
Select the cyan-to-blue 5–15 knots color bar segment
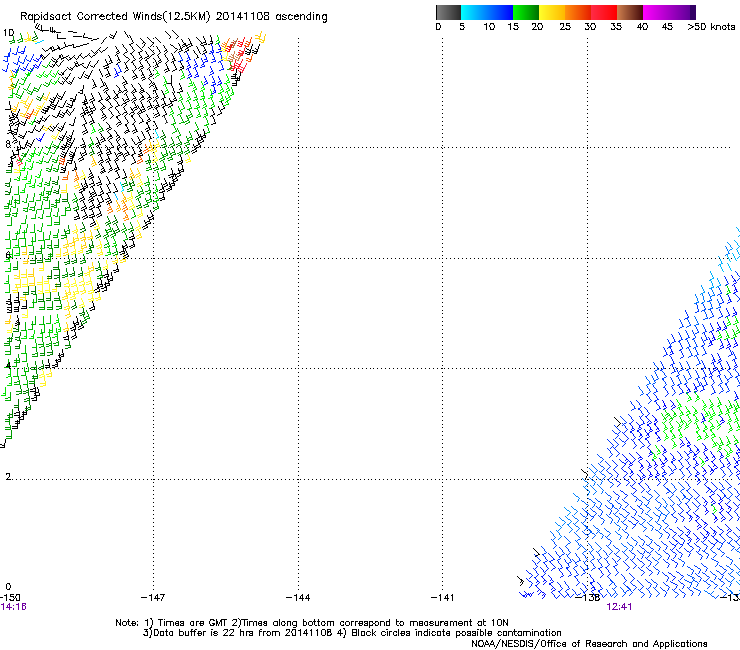(x=487, y=12)
